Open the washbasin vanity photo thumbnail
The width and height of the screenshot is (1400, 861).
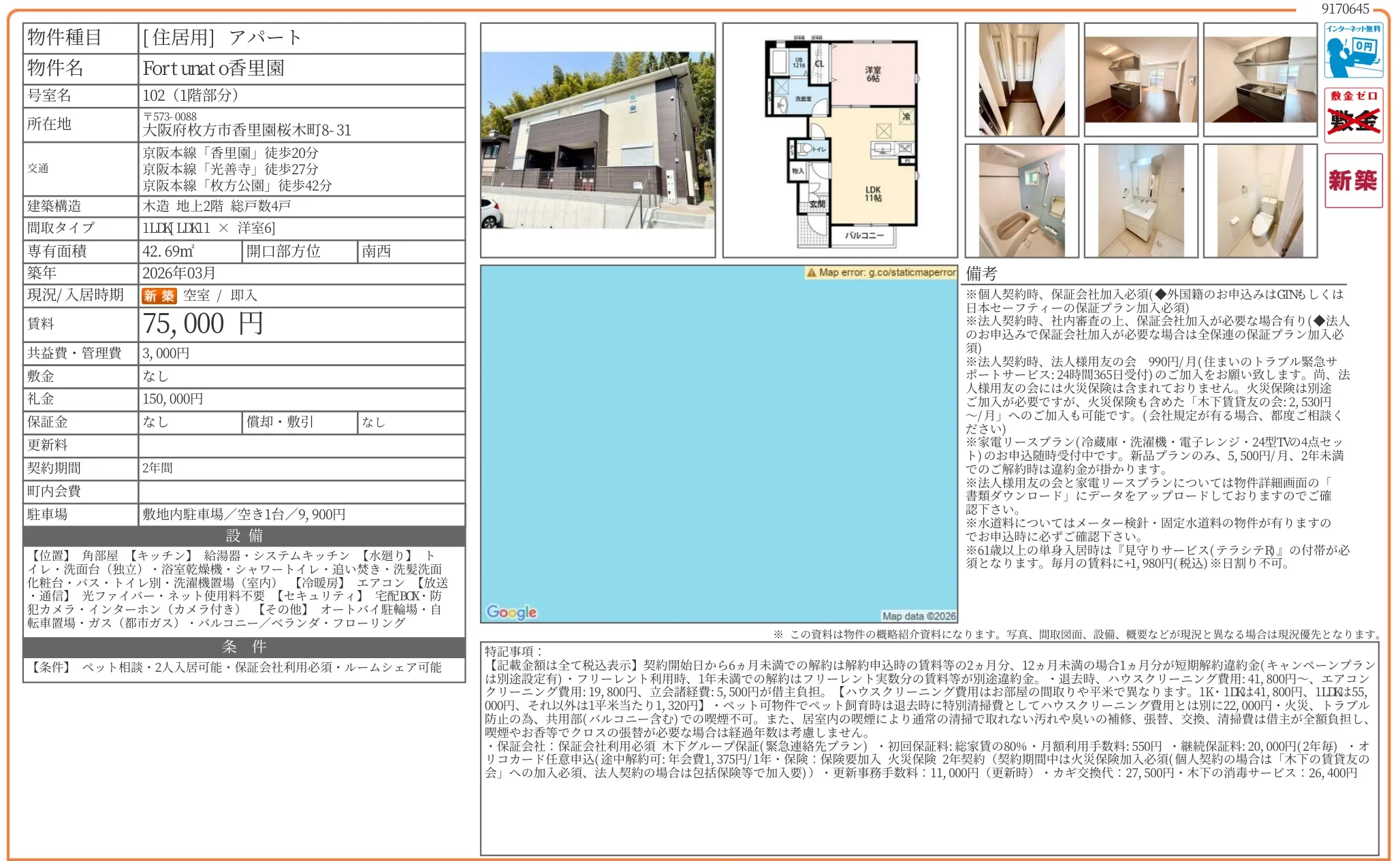1141,201
